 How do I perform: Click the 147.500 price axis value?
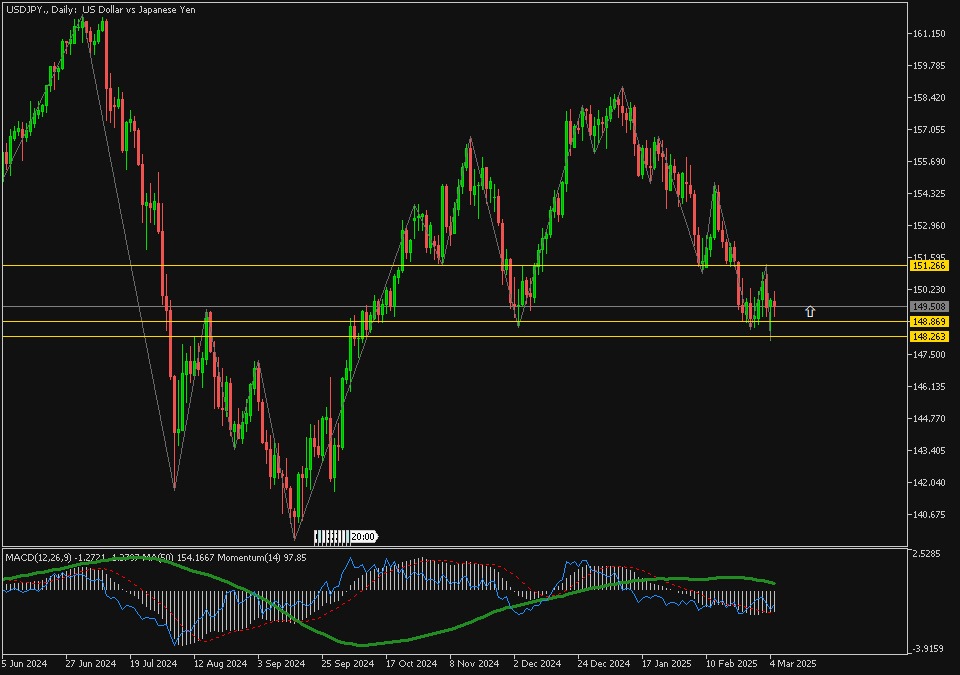point(929,355)
